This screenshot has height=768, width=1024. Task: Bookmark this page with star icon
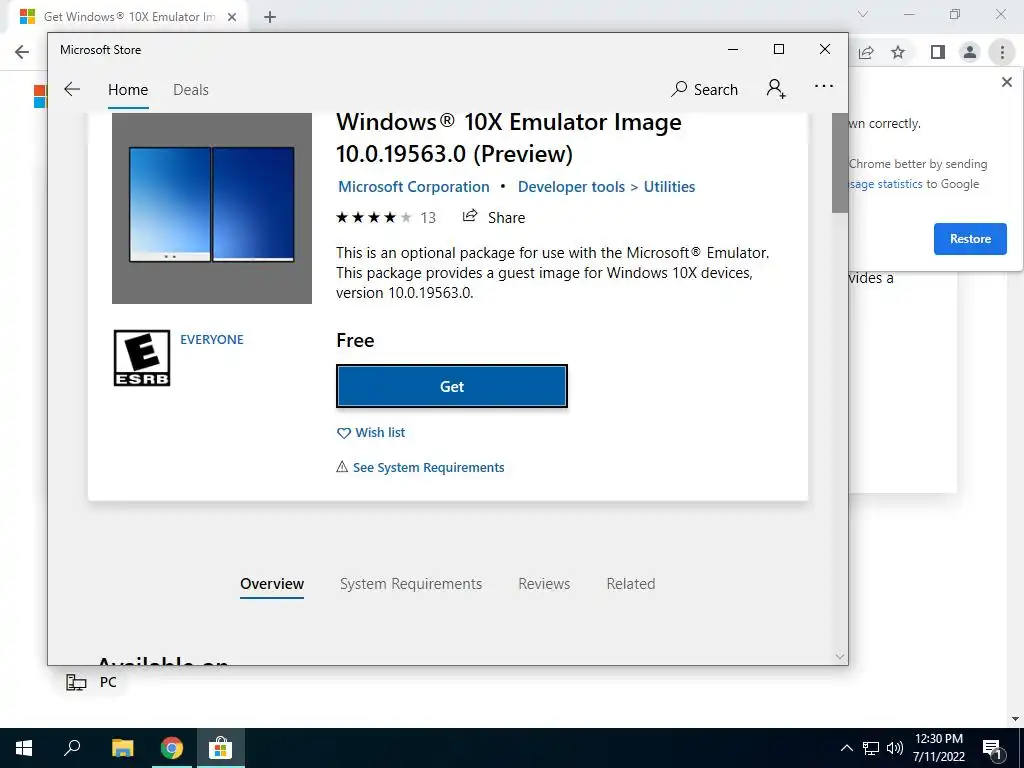click(x=898, y=52)
